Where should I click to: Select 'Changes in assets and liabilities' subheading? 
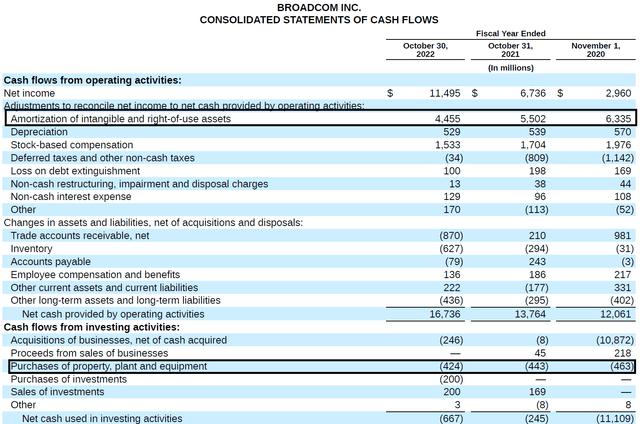[153, 222]
